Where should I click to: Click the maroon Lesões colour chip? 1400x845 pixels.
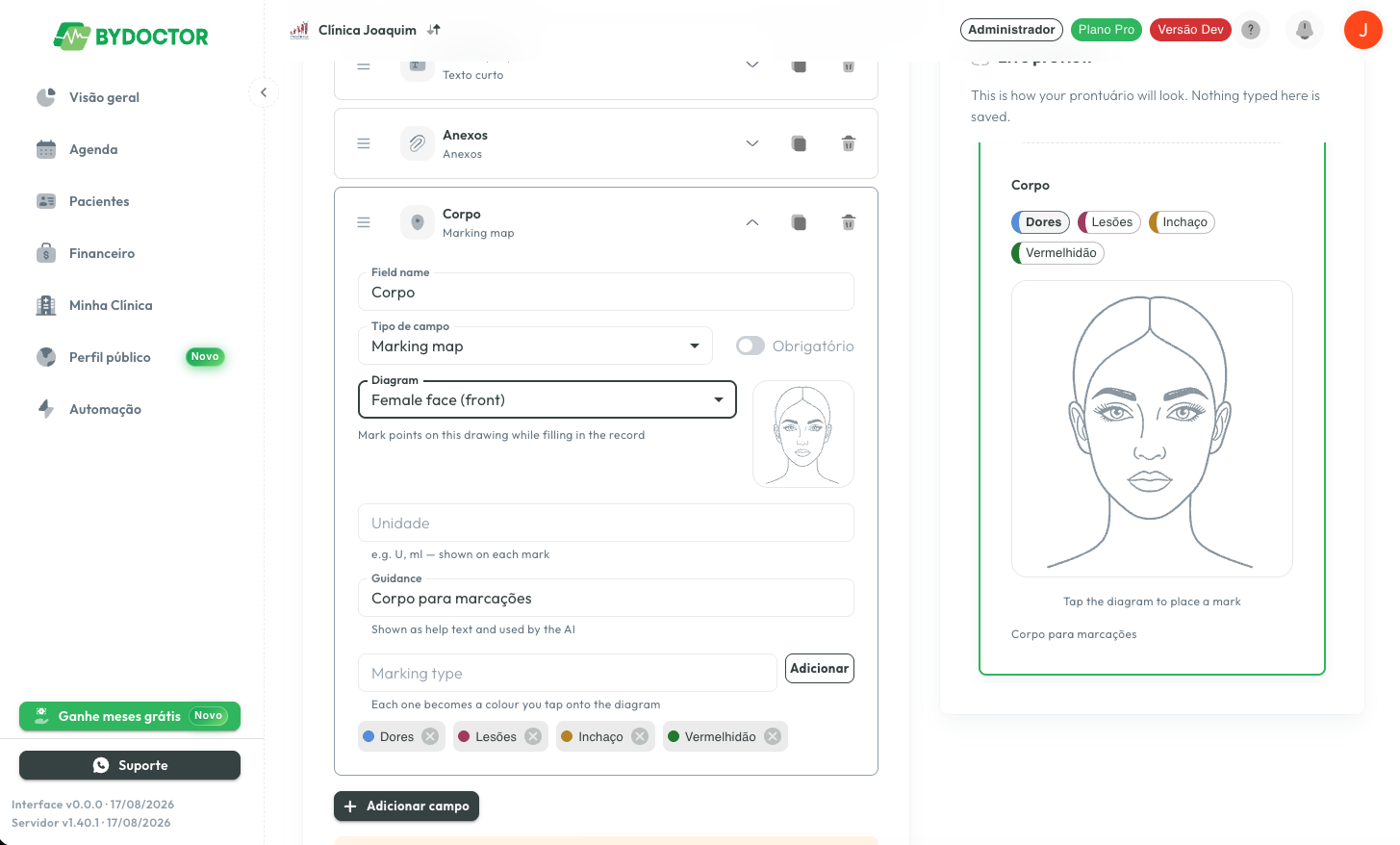coord(464,736)
